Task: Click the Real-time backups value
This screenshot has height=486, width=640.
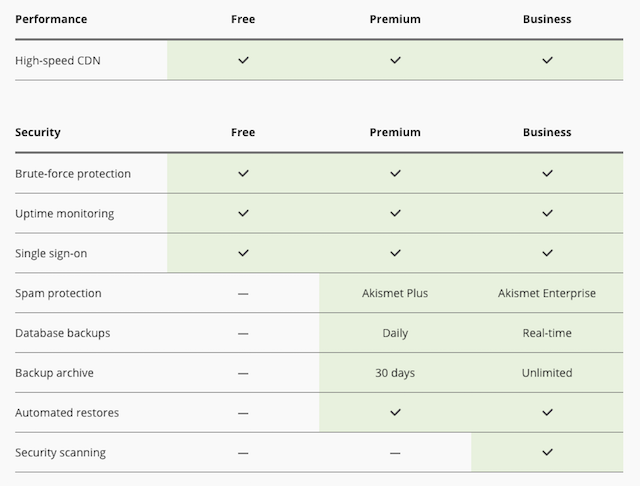Action: pyautogui.click(x=547, y=333)
